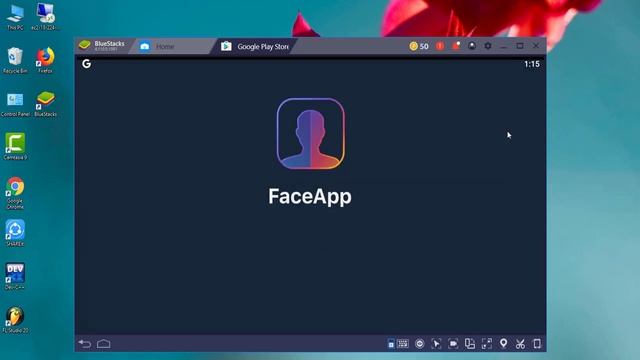Open Dev-C++ desktop shortcut
This screenshot has height=360, width=640.
tap(15, 276)
